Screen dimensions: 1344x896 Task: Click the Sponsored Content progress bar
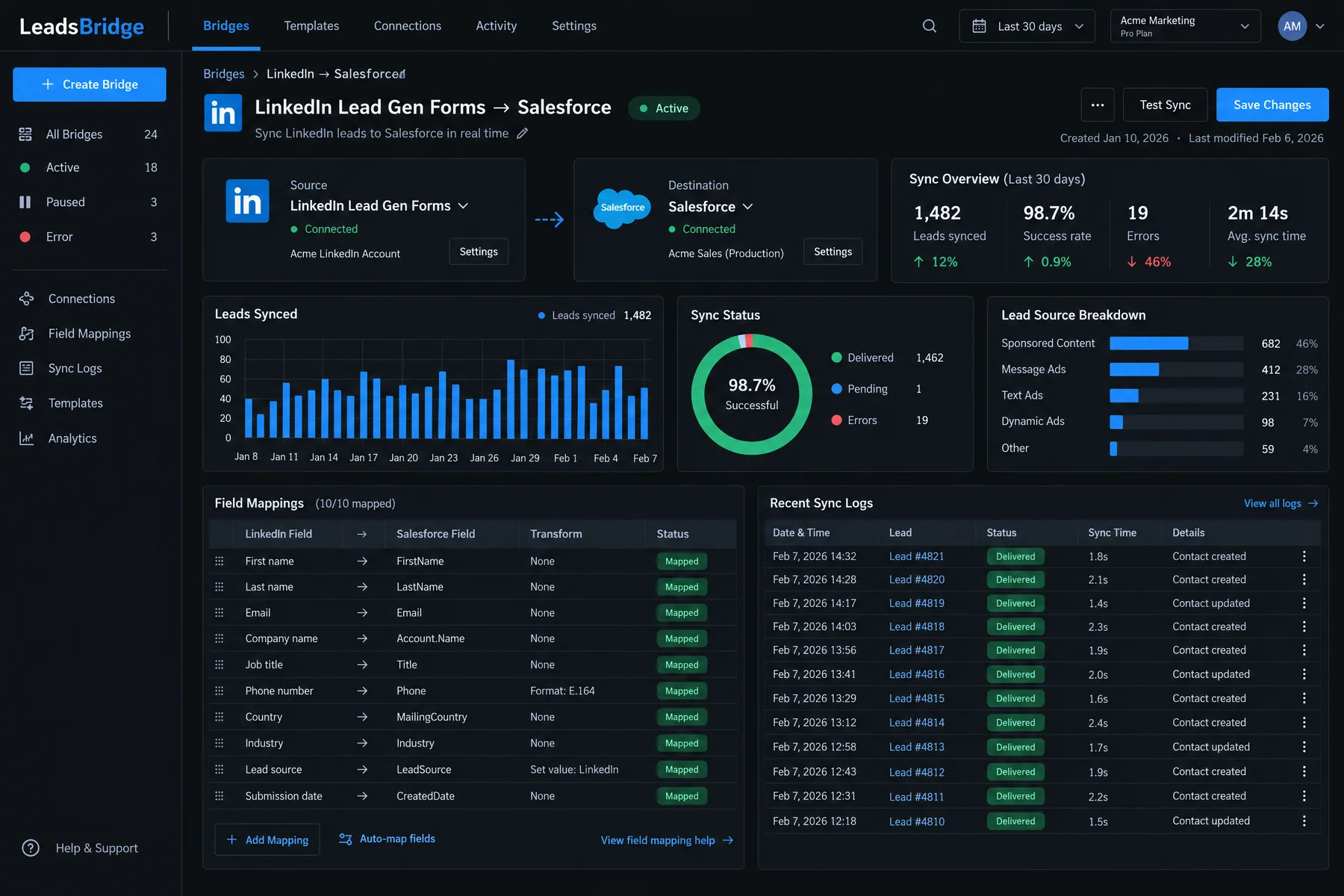coord(1176,343)
